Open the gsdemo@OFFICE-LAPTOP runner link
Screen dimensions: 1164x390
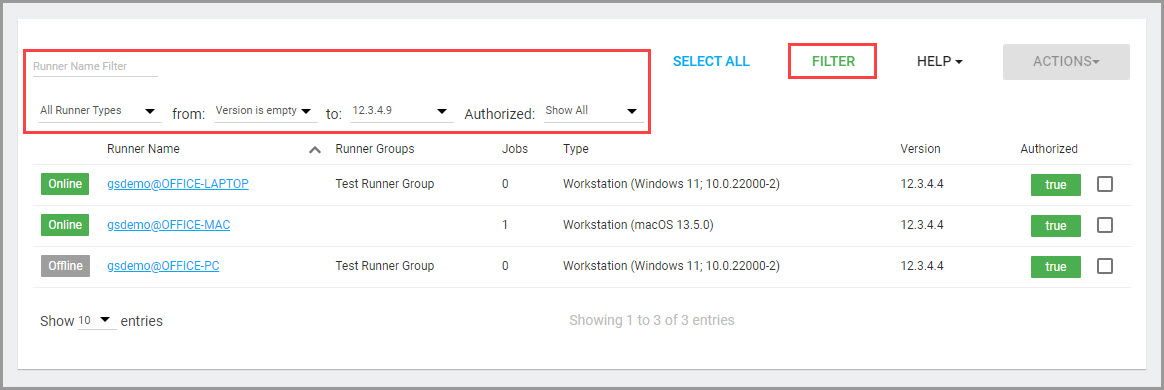tap(178, 183)
